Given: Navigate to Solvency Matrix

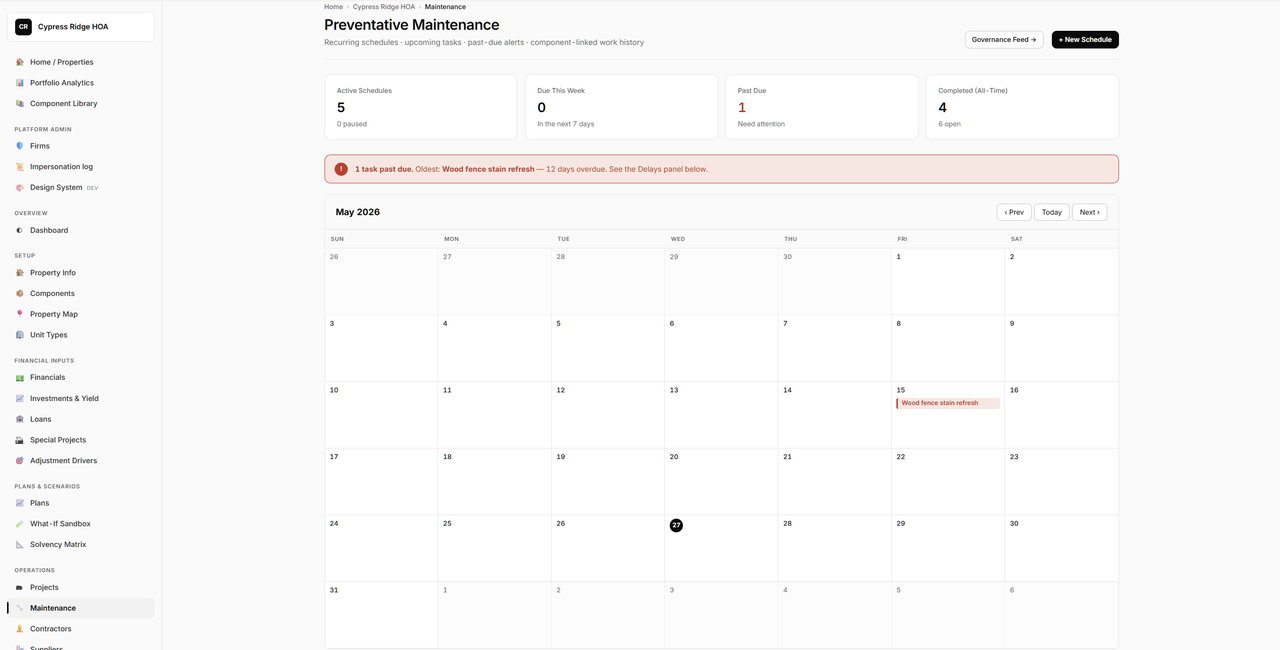Looking at the screenshot, I should pyautogui.click(x=81, y=545).
